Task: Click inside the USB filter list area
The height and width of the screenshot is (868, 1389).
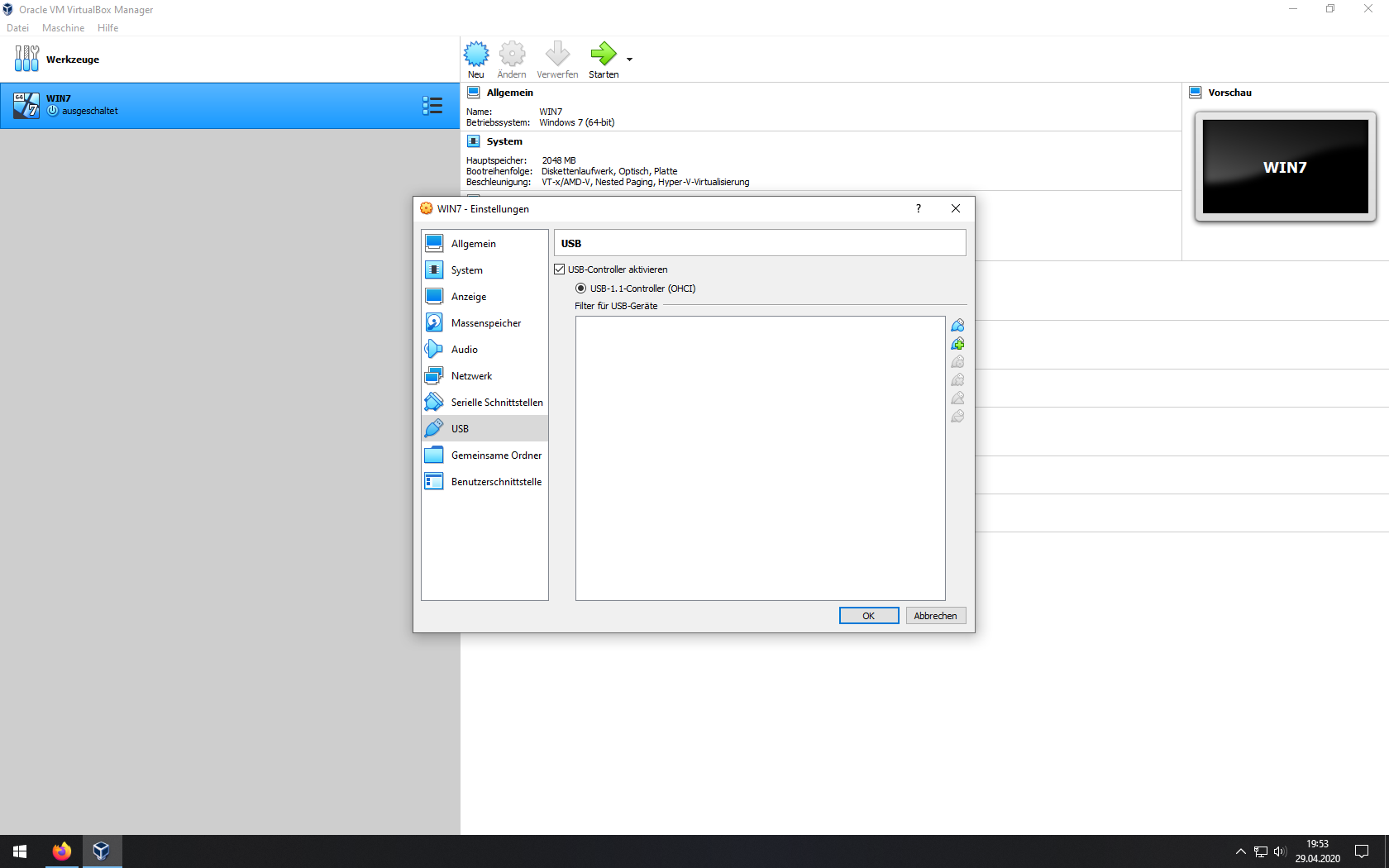Action: (761, 458)
